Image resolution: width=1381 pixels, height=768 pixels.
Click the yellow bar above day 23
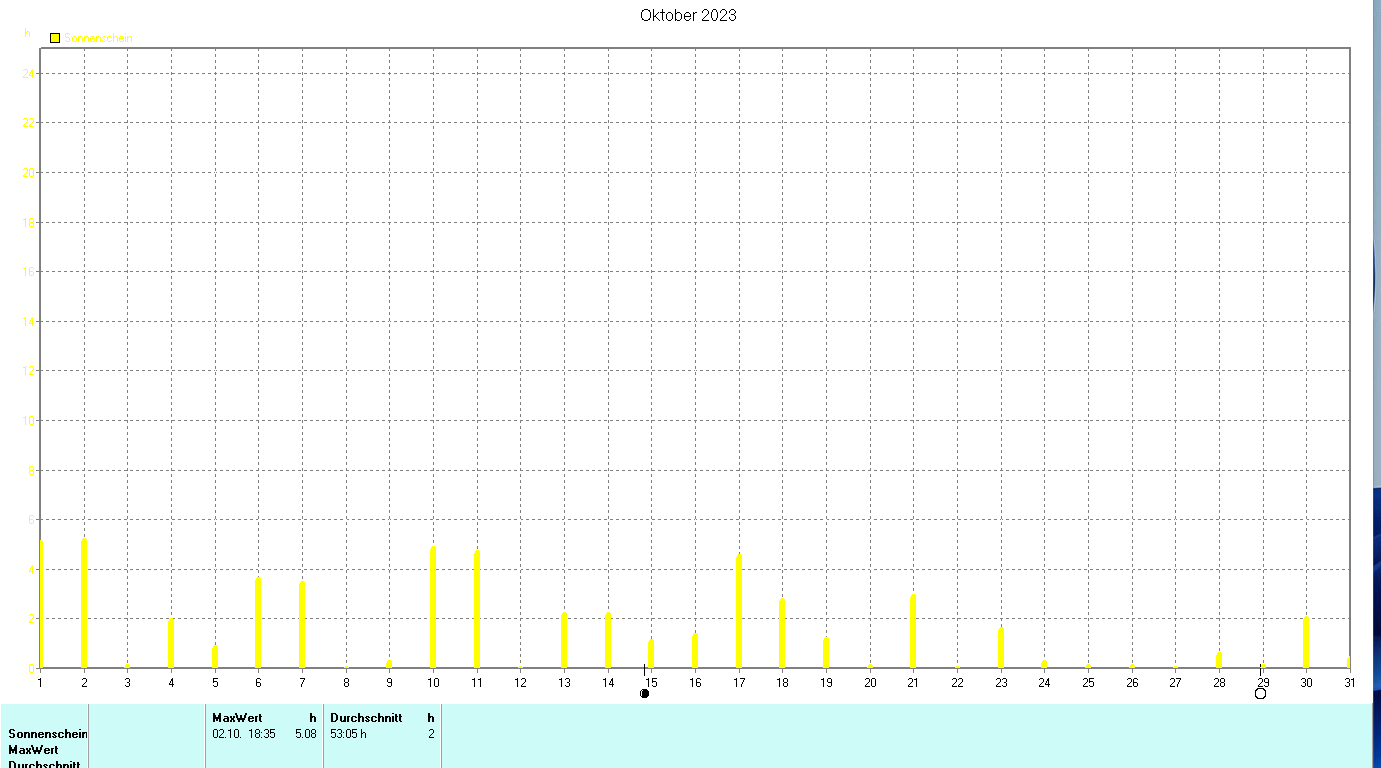[x=1001, y=648]
